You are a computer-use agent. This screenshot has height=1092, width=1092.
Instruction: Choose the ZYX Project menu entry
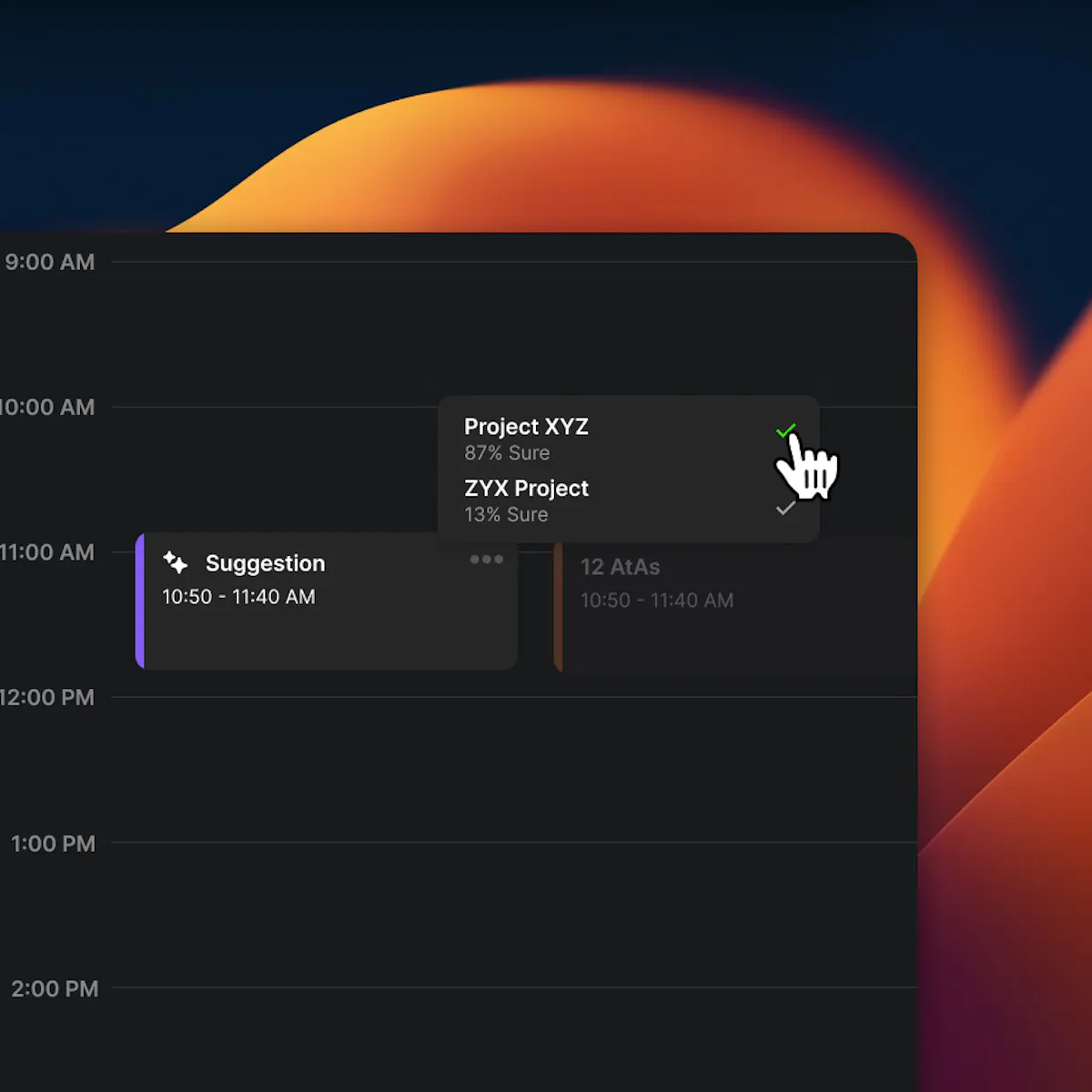(x=628, y=500)
